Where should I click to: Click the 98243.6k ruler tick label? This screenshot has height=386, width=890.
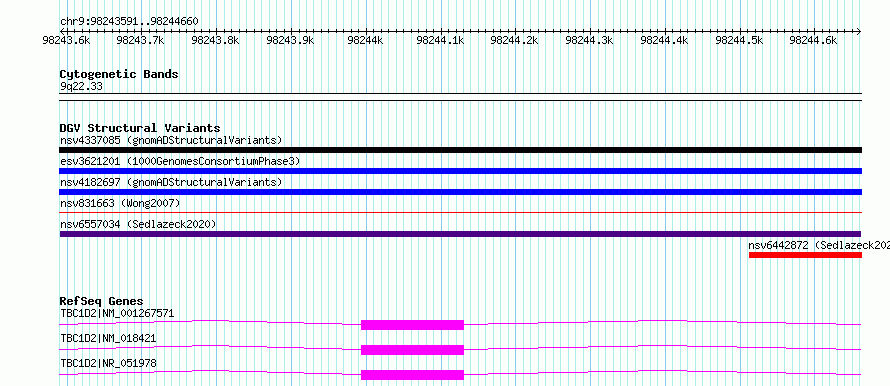click(x=67, y=40)
